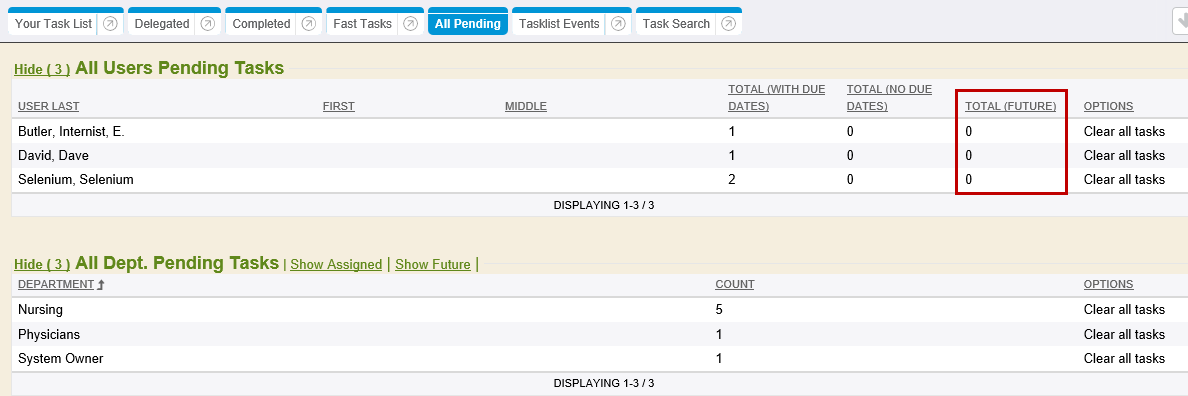Click sort arrow beside Department header
The image size is (1188, 396).
tap(100, 285)
